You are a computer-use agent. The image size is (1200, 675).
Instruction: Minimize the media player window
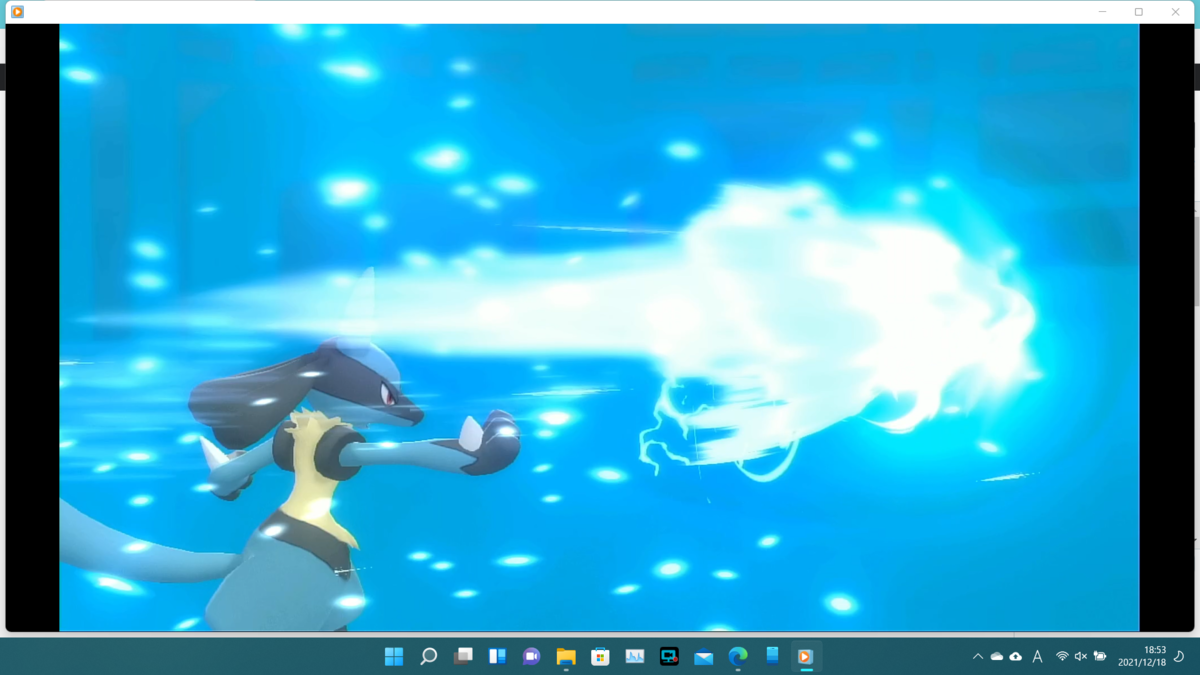tap(1102, 12)
